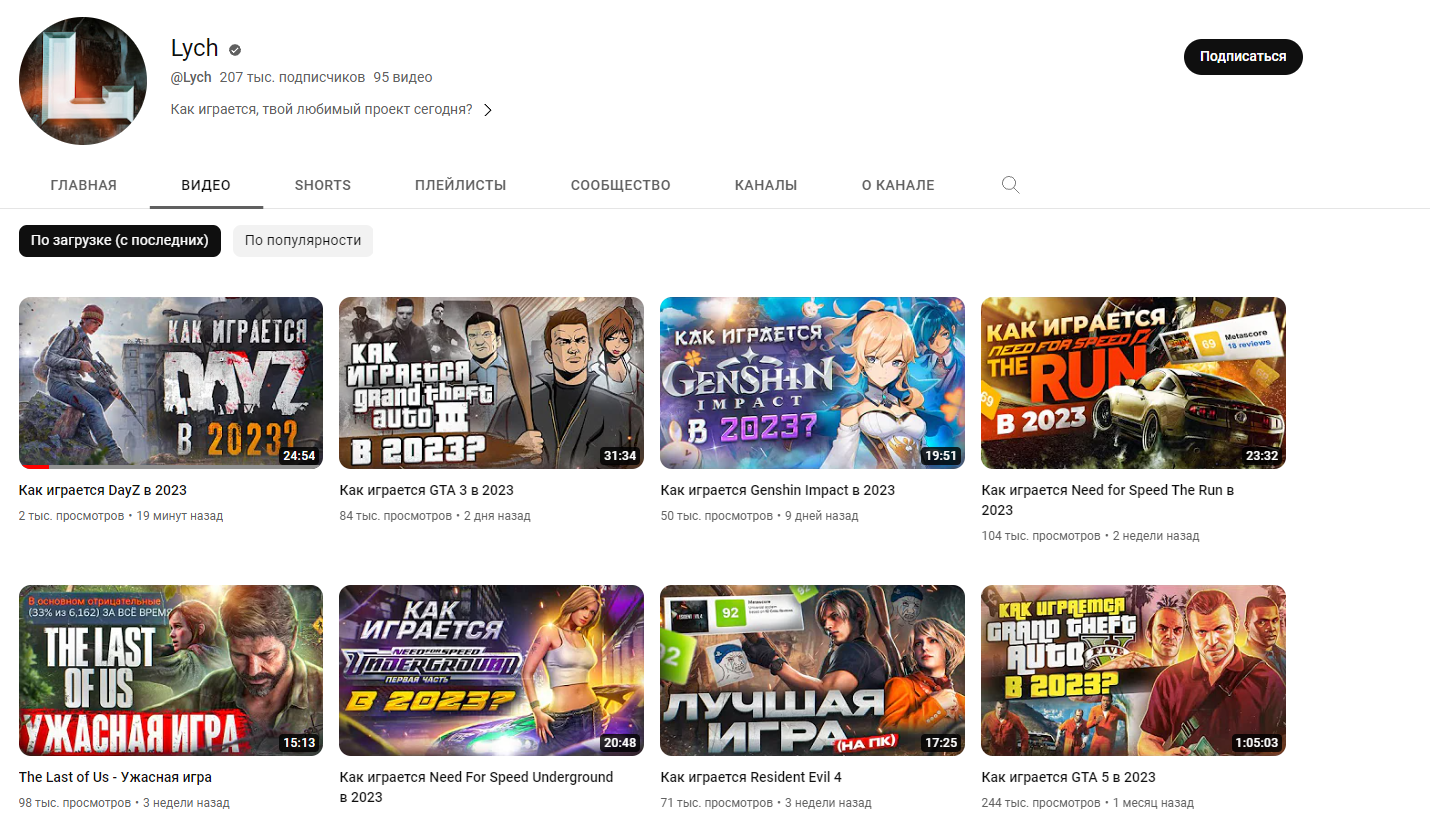Switch to the КАНАЛЫ tab

766,185
